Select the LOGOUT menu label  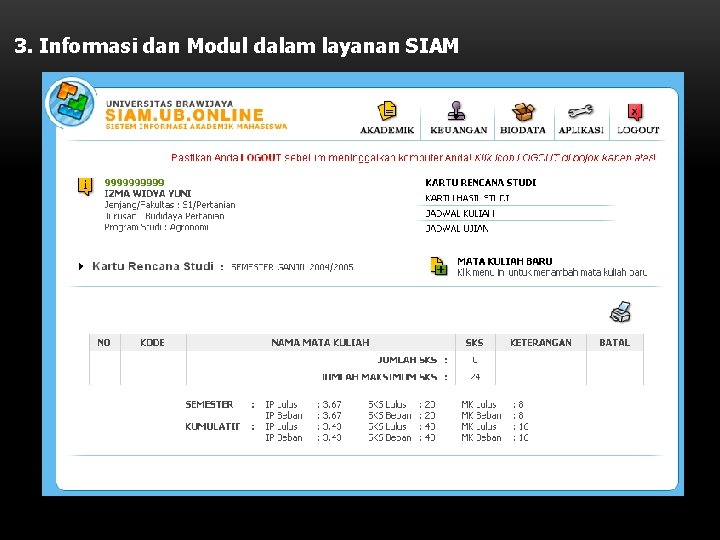click(x=638, y=130)
